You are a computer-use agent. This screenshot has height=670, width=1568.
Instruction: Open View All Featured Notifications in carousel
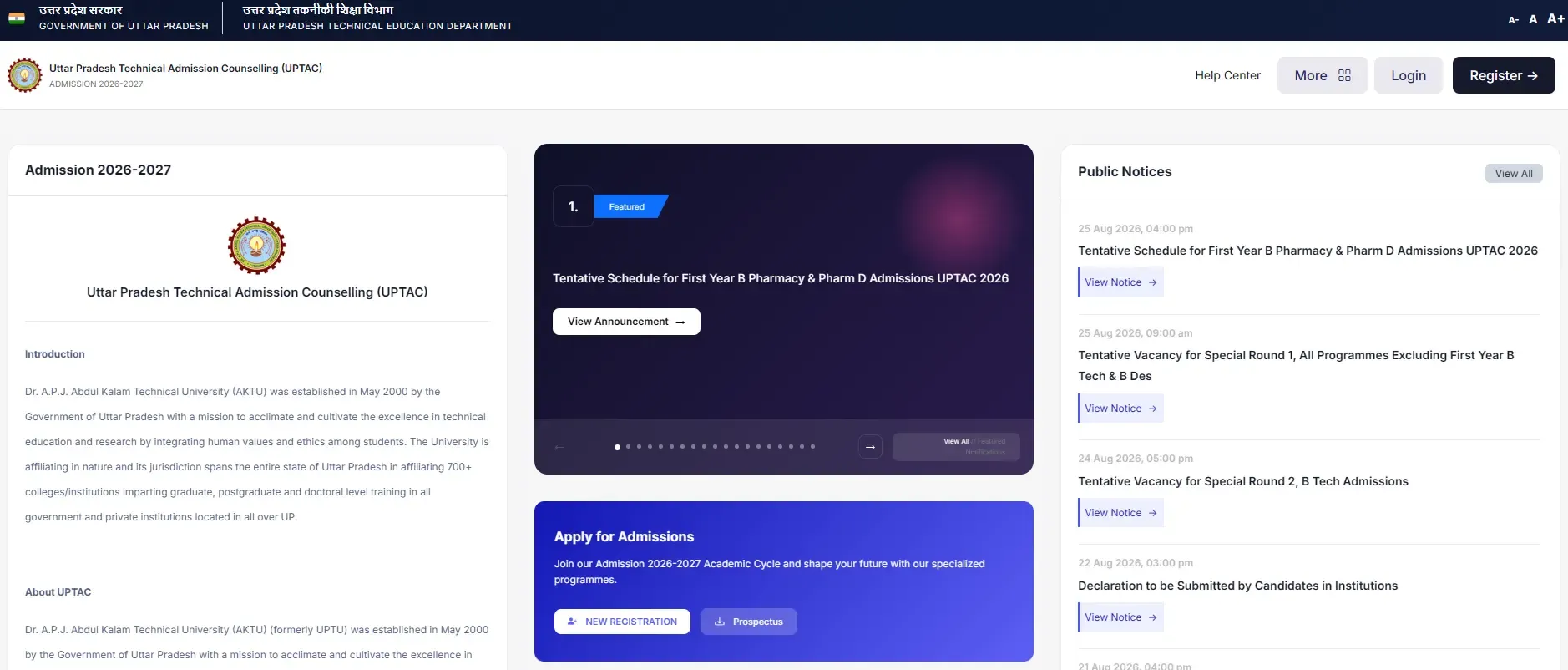coord(956,447)
